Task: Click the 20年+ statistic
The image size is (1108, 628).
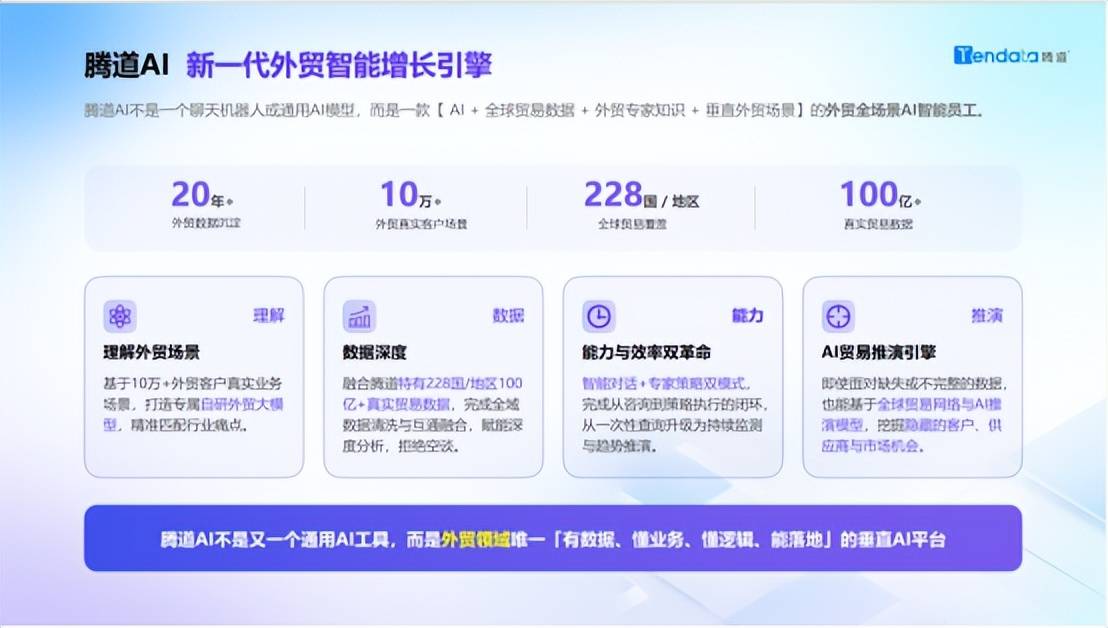Action: click(x=202, y=195)
